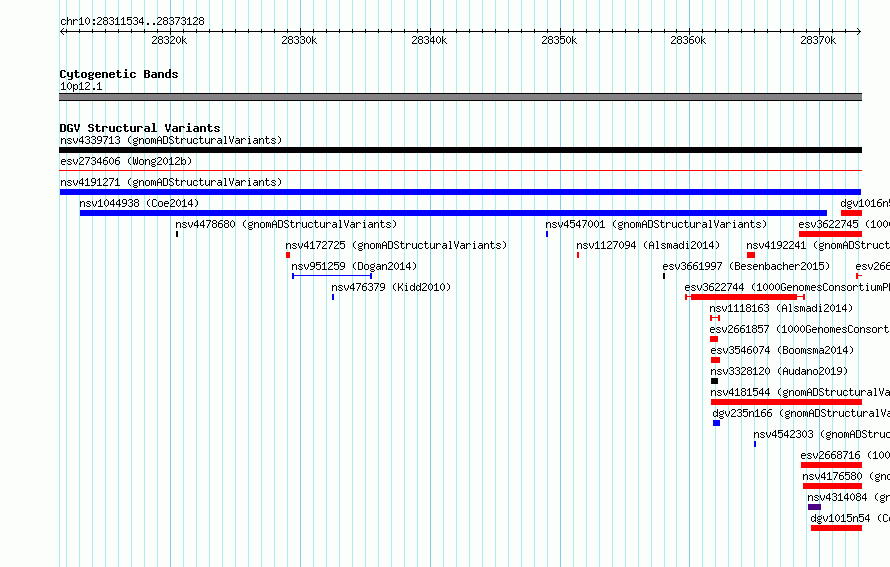Click the 28320k ruler tick label
The height and width of the screenshot is (567, 890).
[x=169, y=40]
